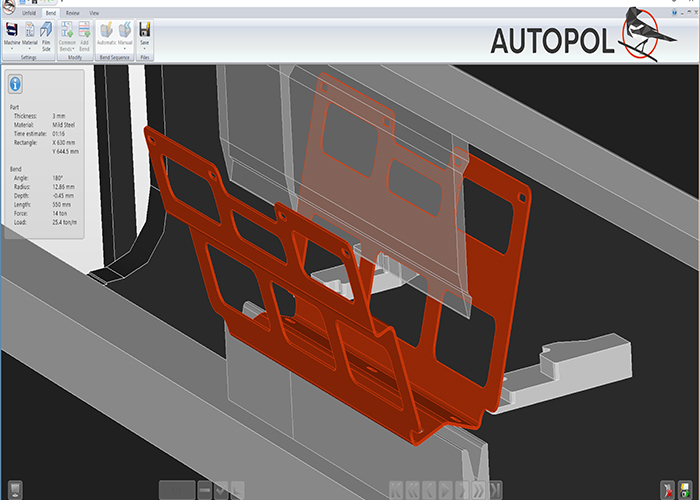Open the View ribbon tab
The width and height of the screenshot is (700, 500).
pos(94,13)
